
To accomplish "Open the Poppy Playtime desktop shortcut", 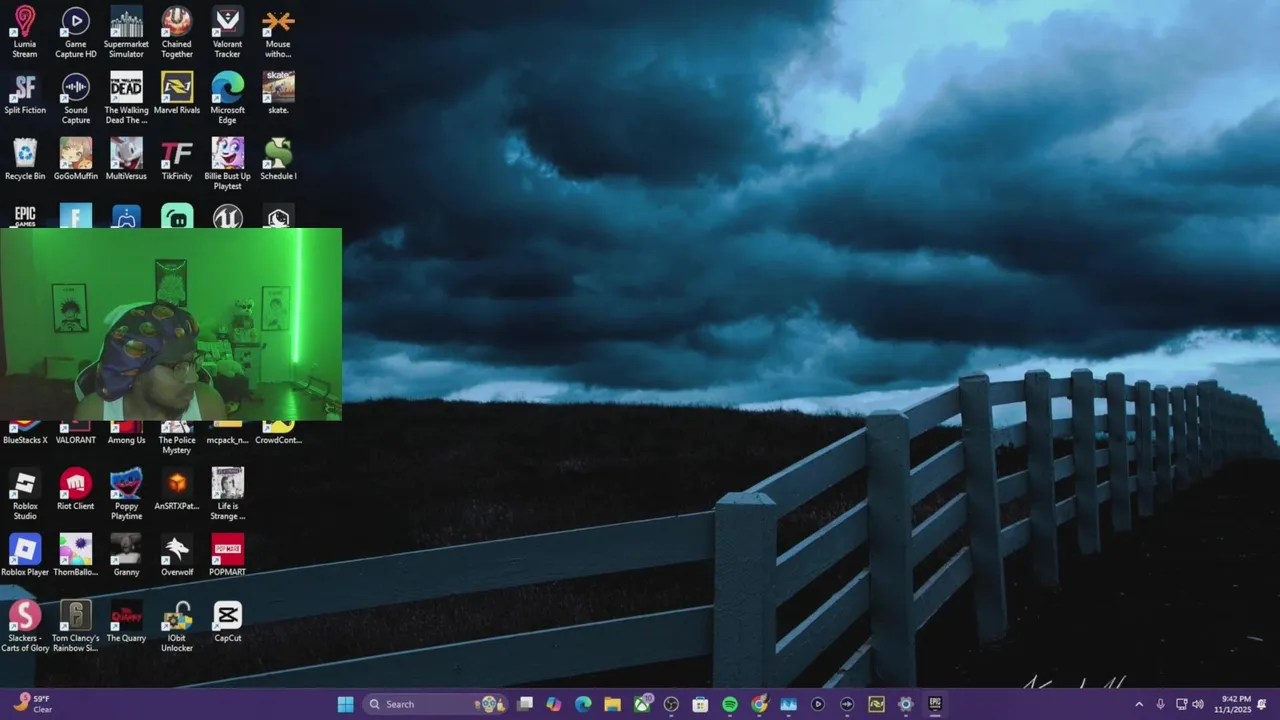I will [126, 494].
